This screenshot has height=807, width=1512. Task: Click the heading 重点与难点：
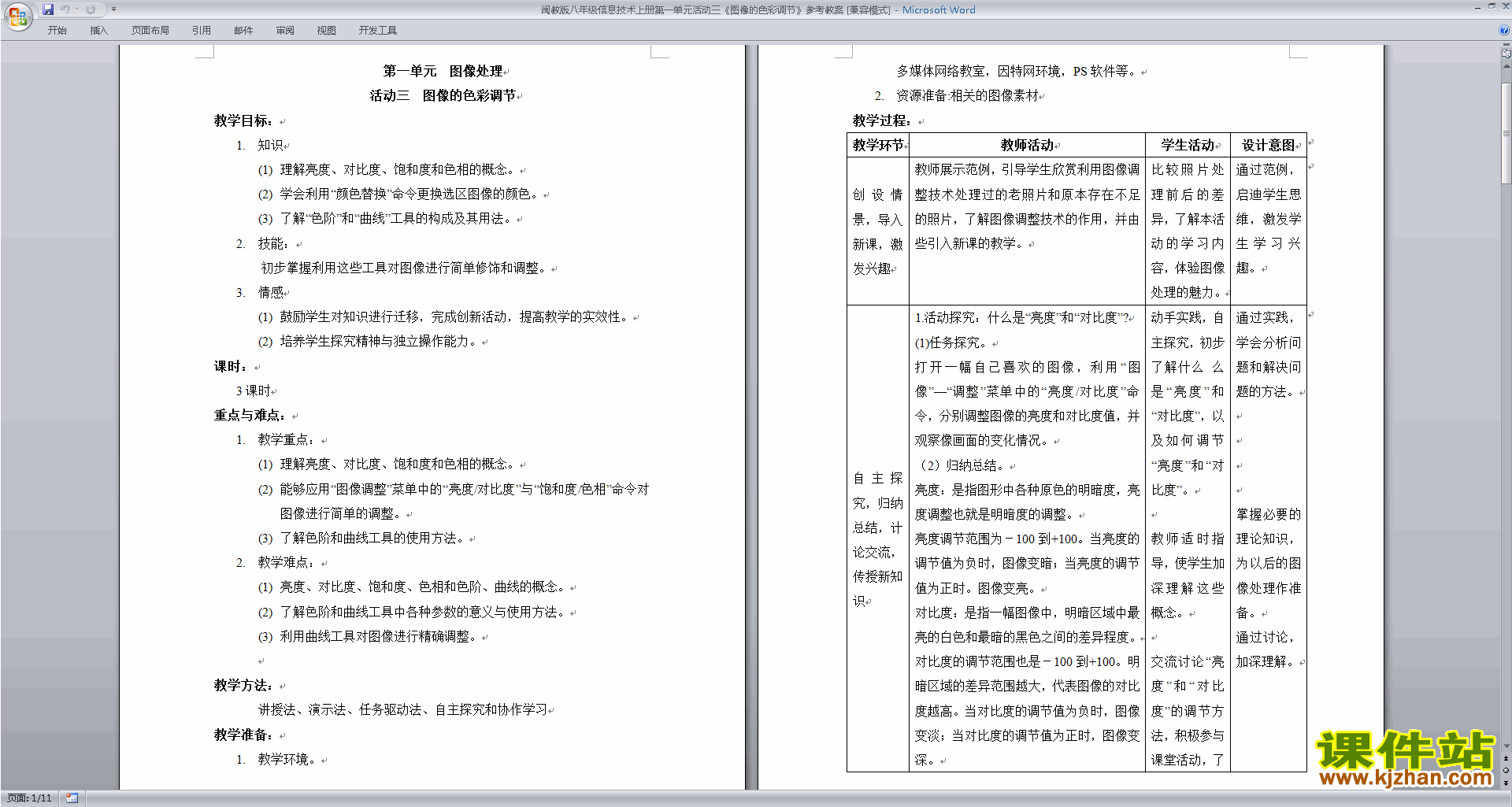(x=250, y=415)
